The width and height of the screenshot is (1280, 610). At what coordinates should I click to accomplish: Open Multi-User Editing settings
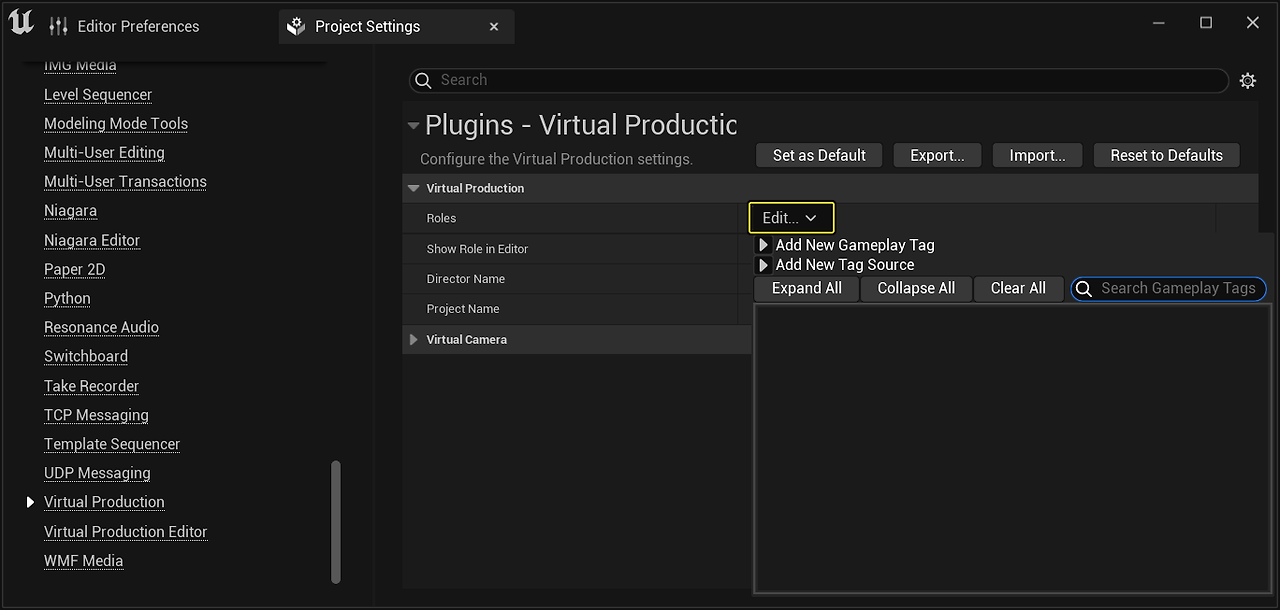[104, 153]
